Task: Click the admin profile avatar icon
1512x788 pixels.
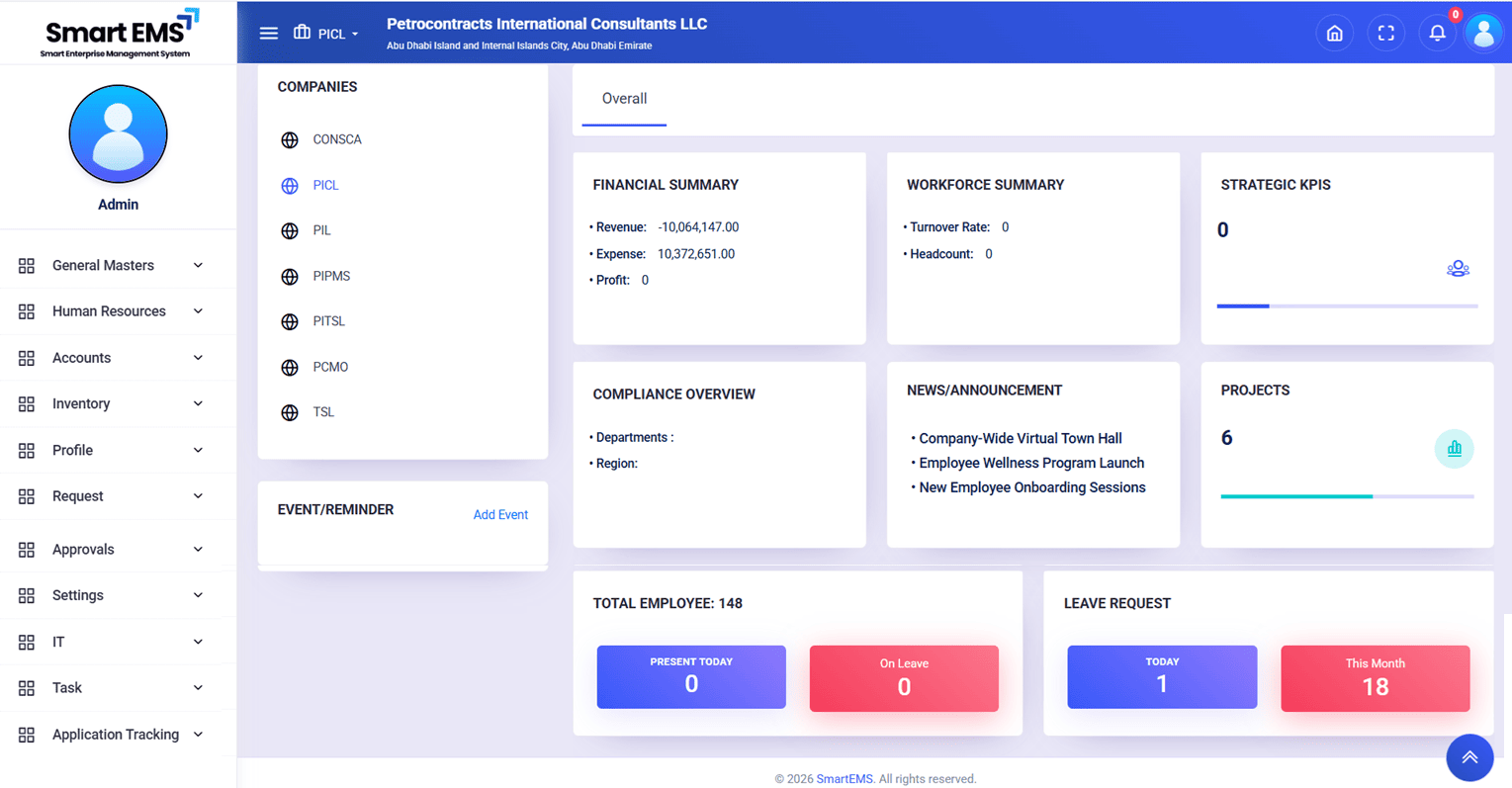Action: click(x=1483, y=33)
